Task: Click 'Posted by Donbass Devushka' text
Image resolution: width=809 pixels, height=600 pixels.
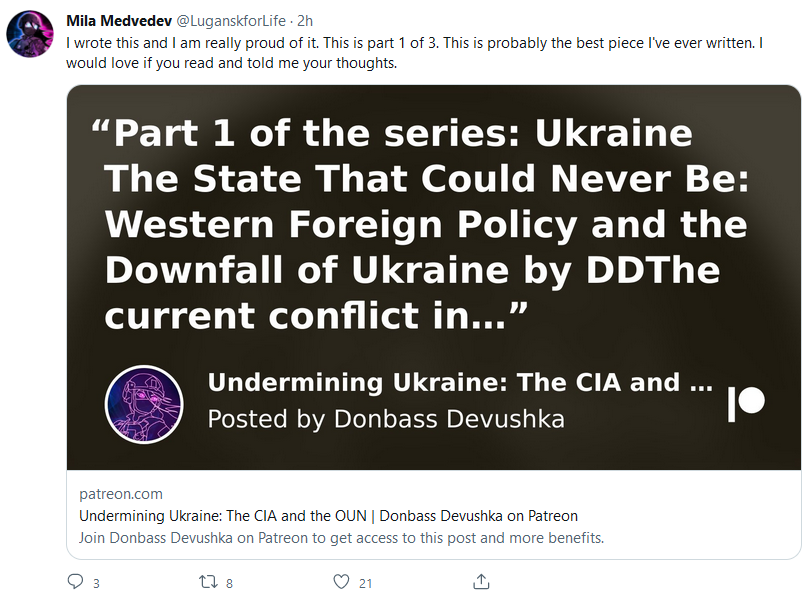Action: [x=386, y=418]
